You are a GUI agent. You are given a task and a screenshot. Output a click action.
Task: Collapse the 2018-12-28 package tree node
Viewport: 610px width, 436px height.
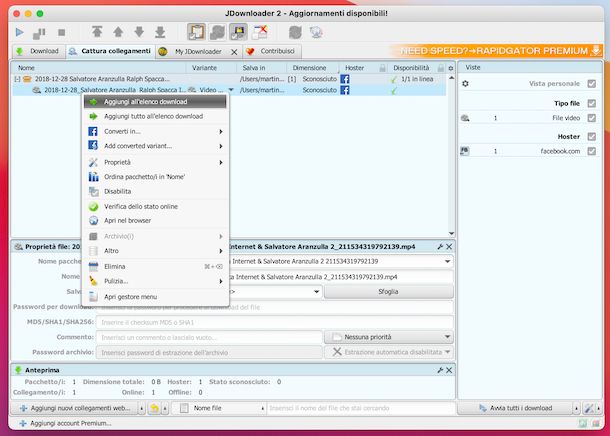17,79
